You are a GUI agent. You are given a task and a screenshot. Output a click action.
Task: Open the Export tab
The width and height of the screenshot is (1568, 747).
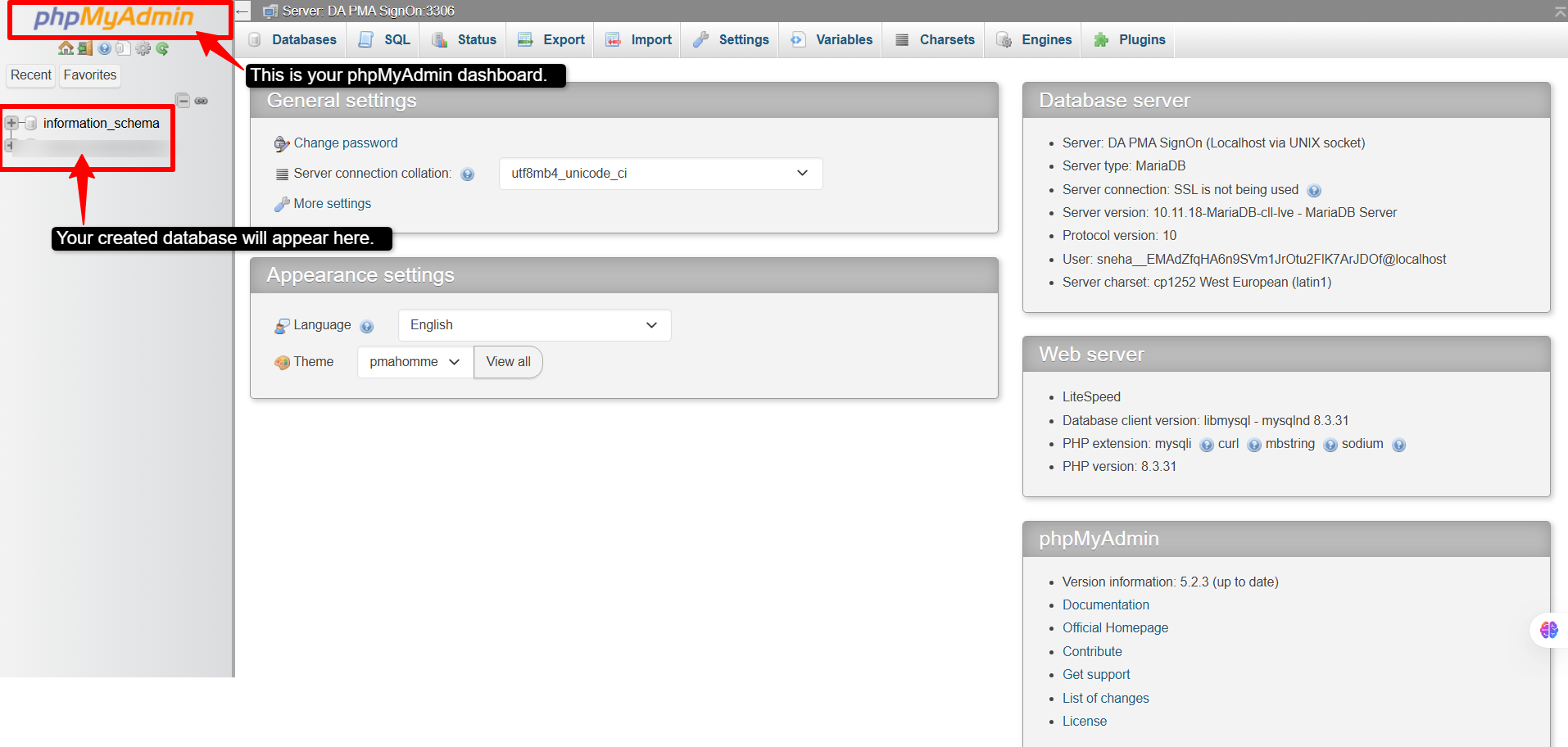point(551,40)
